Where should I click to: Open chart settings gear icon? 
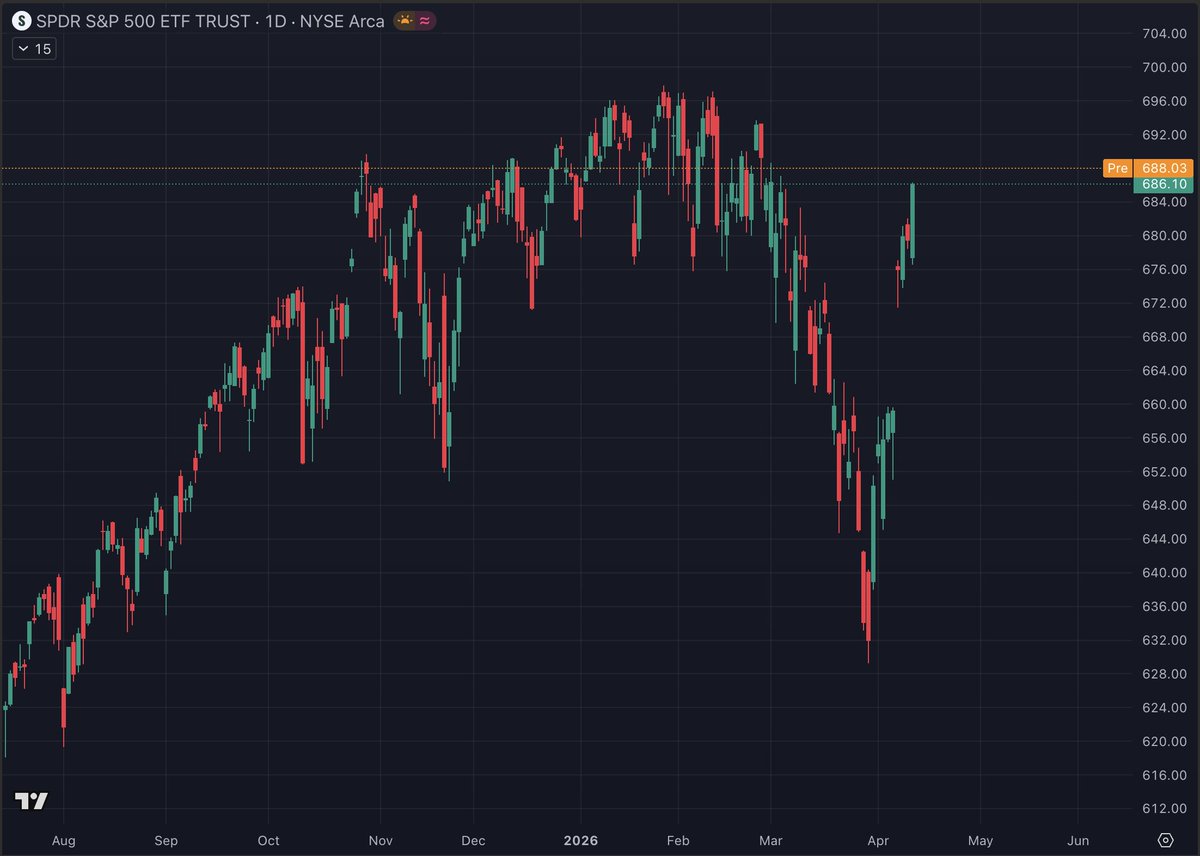pyautogui.click(x=1165, y=839)
